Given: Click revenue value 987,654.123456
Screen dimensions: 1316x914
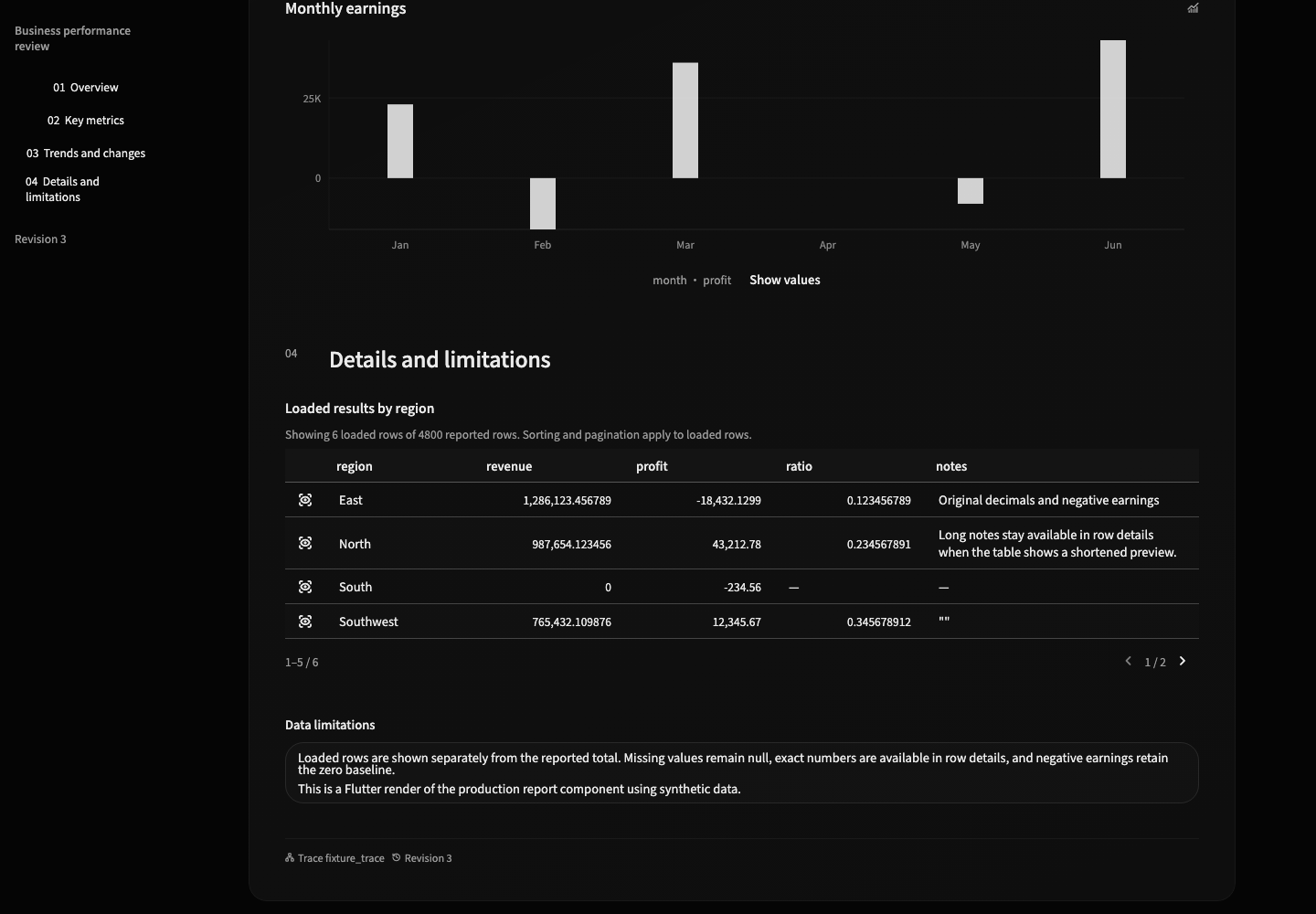Looking at the screenshot, I should tap(572, 545).
